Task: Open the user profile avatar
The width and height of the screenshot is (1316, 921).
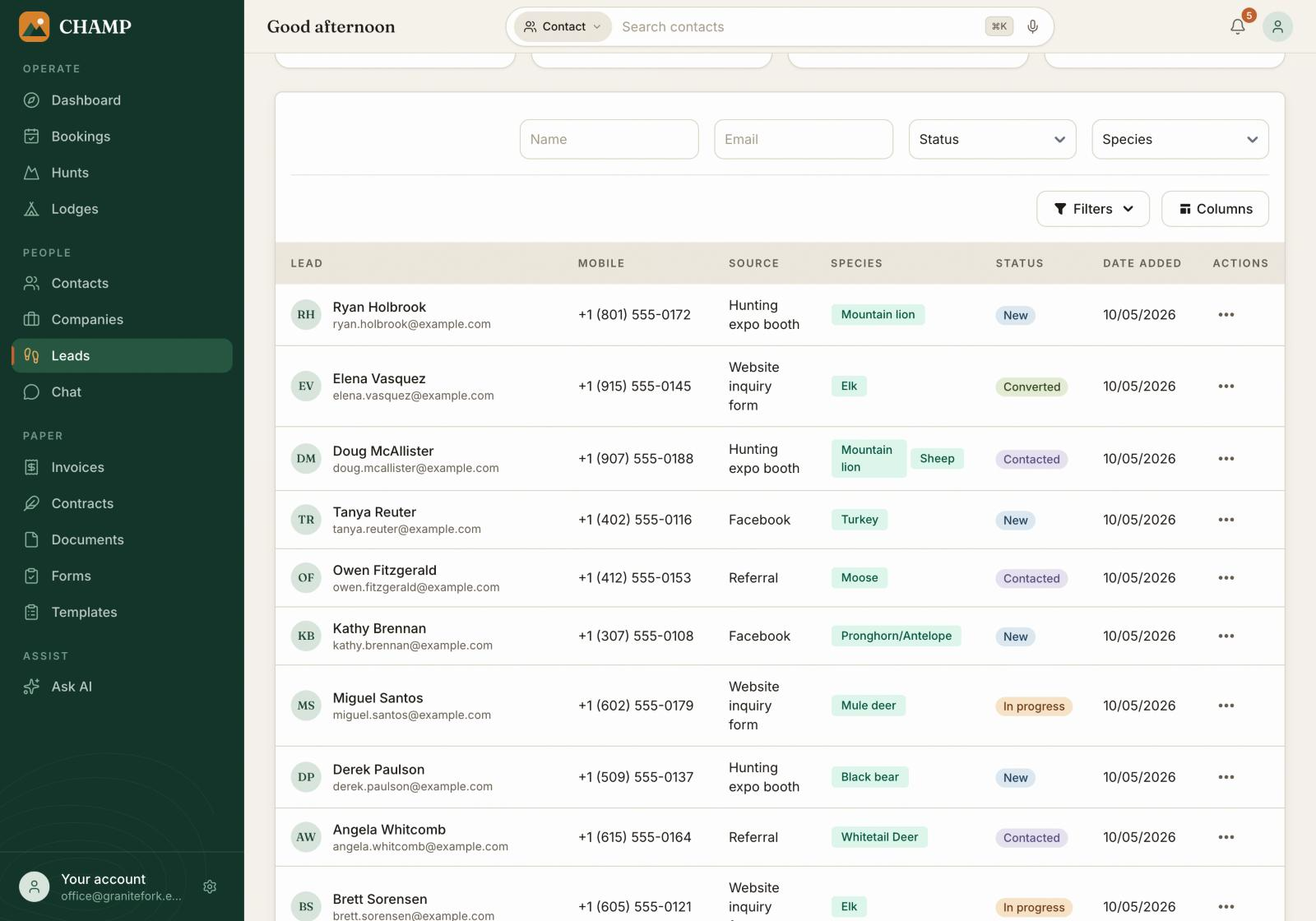Action: coord(1277,26)
